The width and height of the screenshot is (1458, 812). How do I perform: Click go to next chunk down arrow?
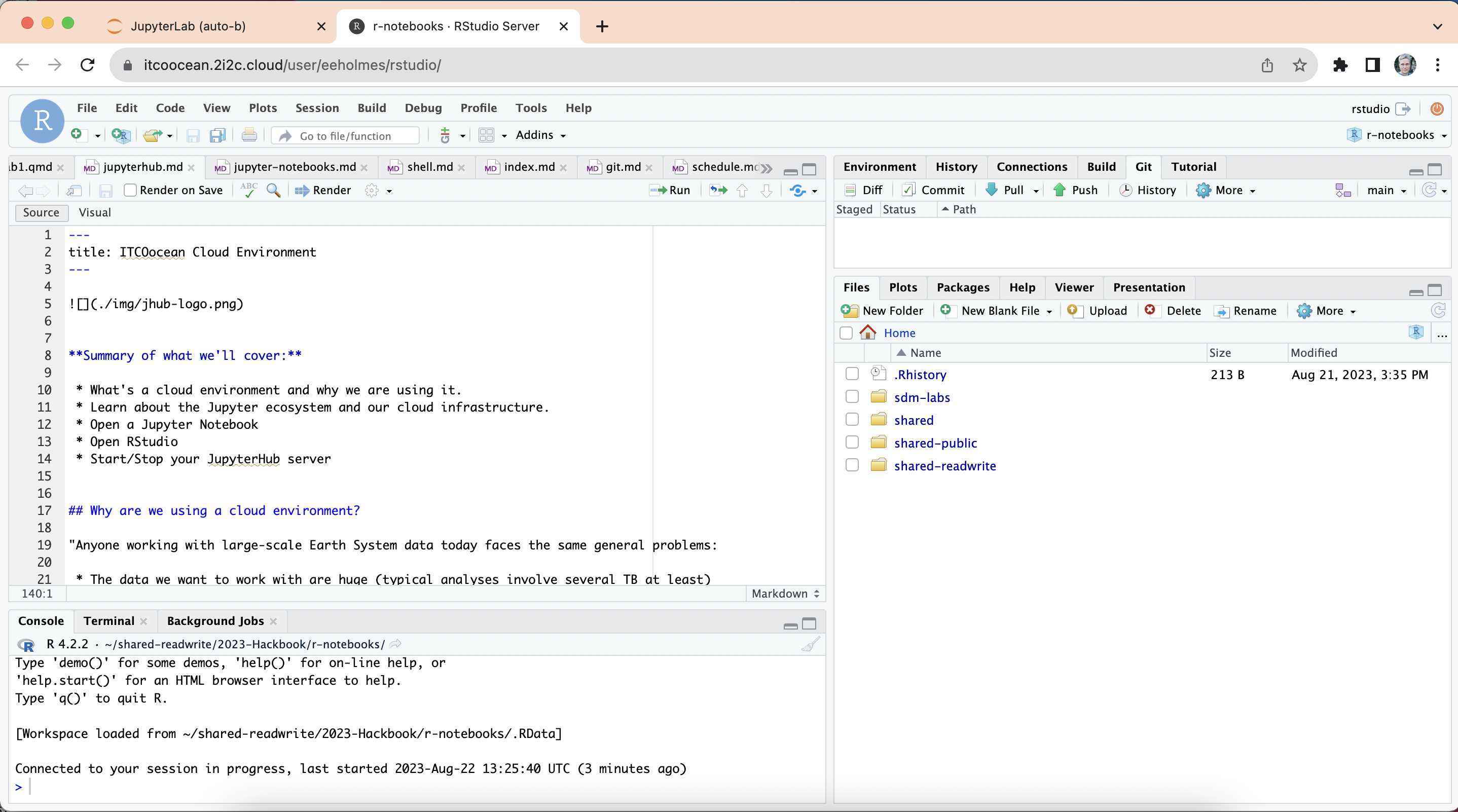point(767,190)
